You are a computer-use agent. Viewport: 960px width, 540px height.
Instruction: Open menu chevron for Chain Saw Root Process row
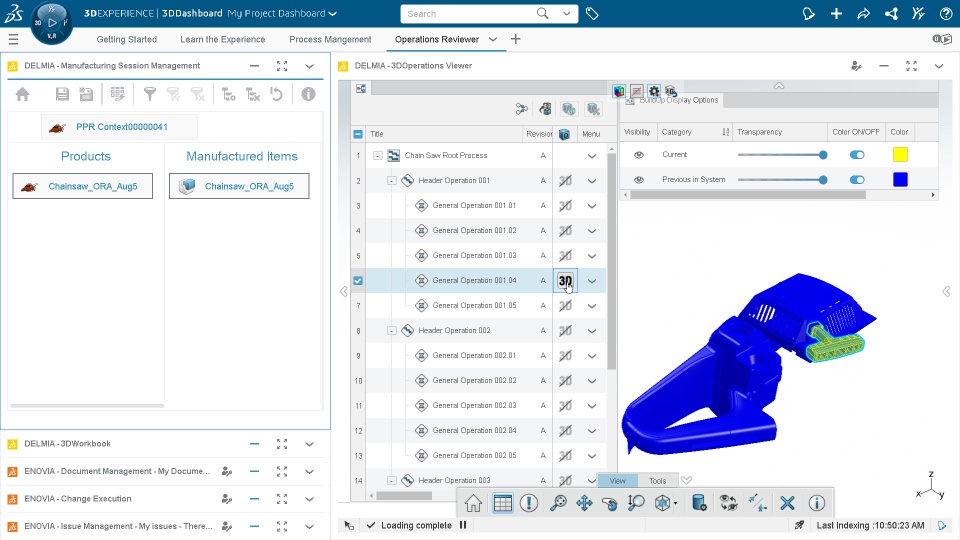pyautogui.click(x=591, y=156)
